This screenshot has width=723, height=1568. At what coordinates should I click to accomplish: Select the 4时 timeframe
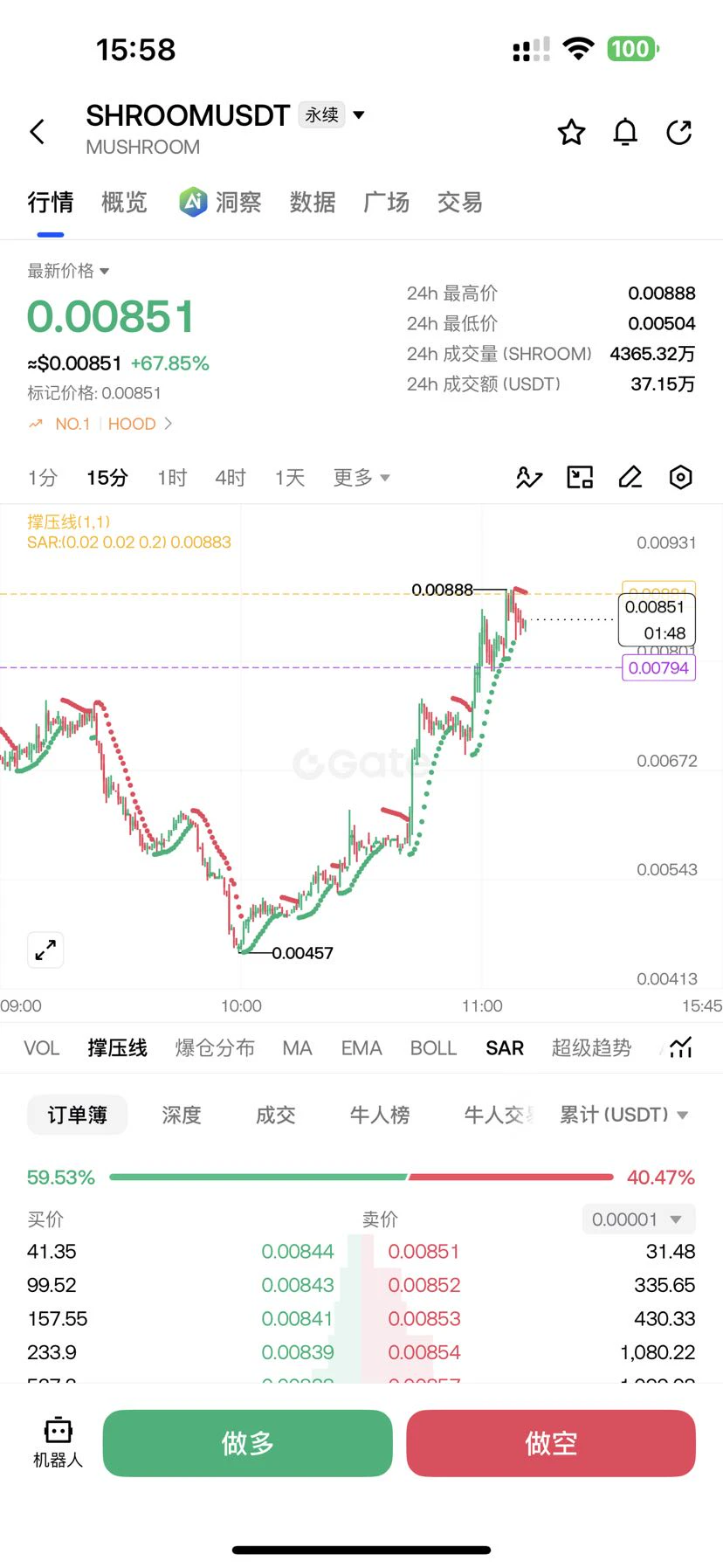pyautogui.click(x=231, y=478)
